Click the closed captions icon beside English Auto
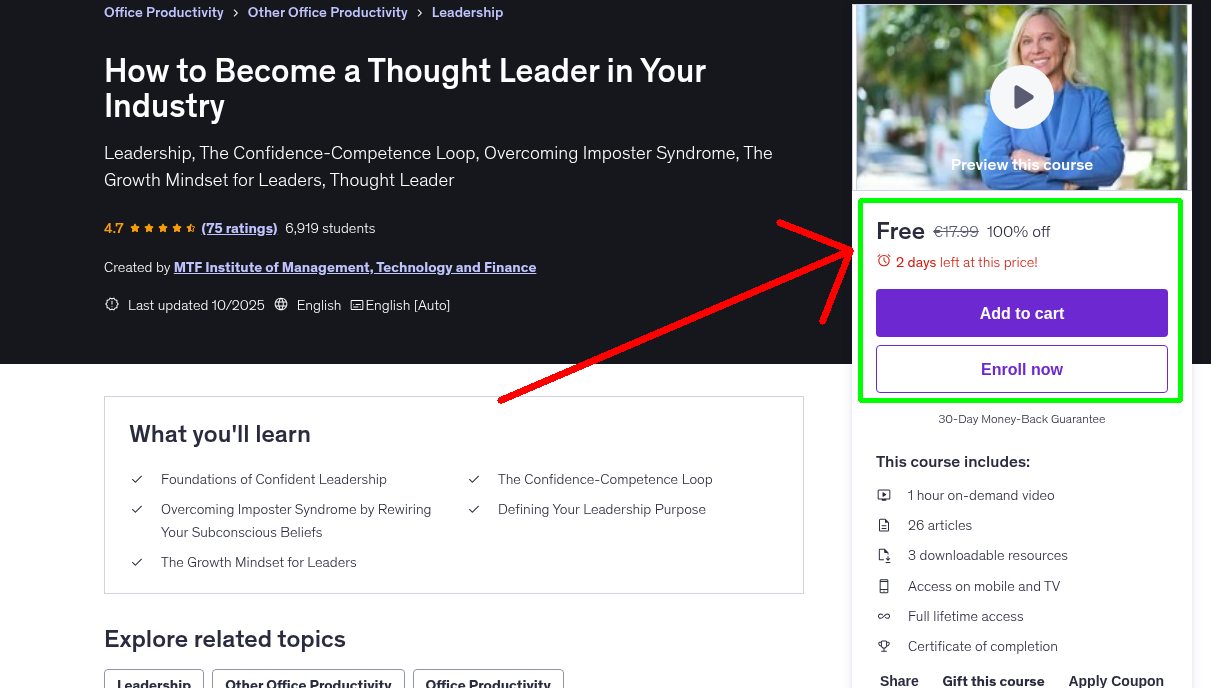This screenshot has width=1211, height=688. [x=356, y=304]
